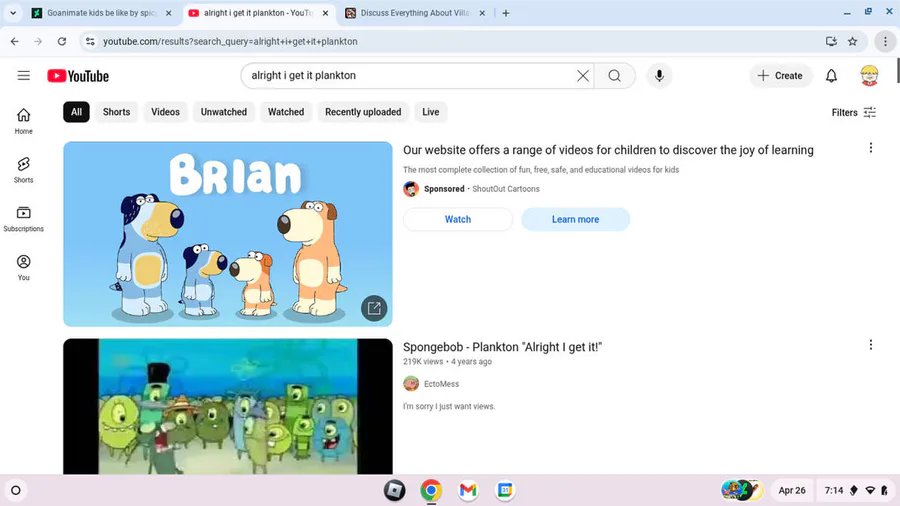Open the YouTube hamburger guide menu

(24, 76)
